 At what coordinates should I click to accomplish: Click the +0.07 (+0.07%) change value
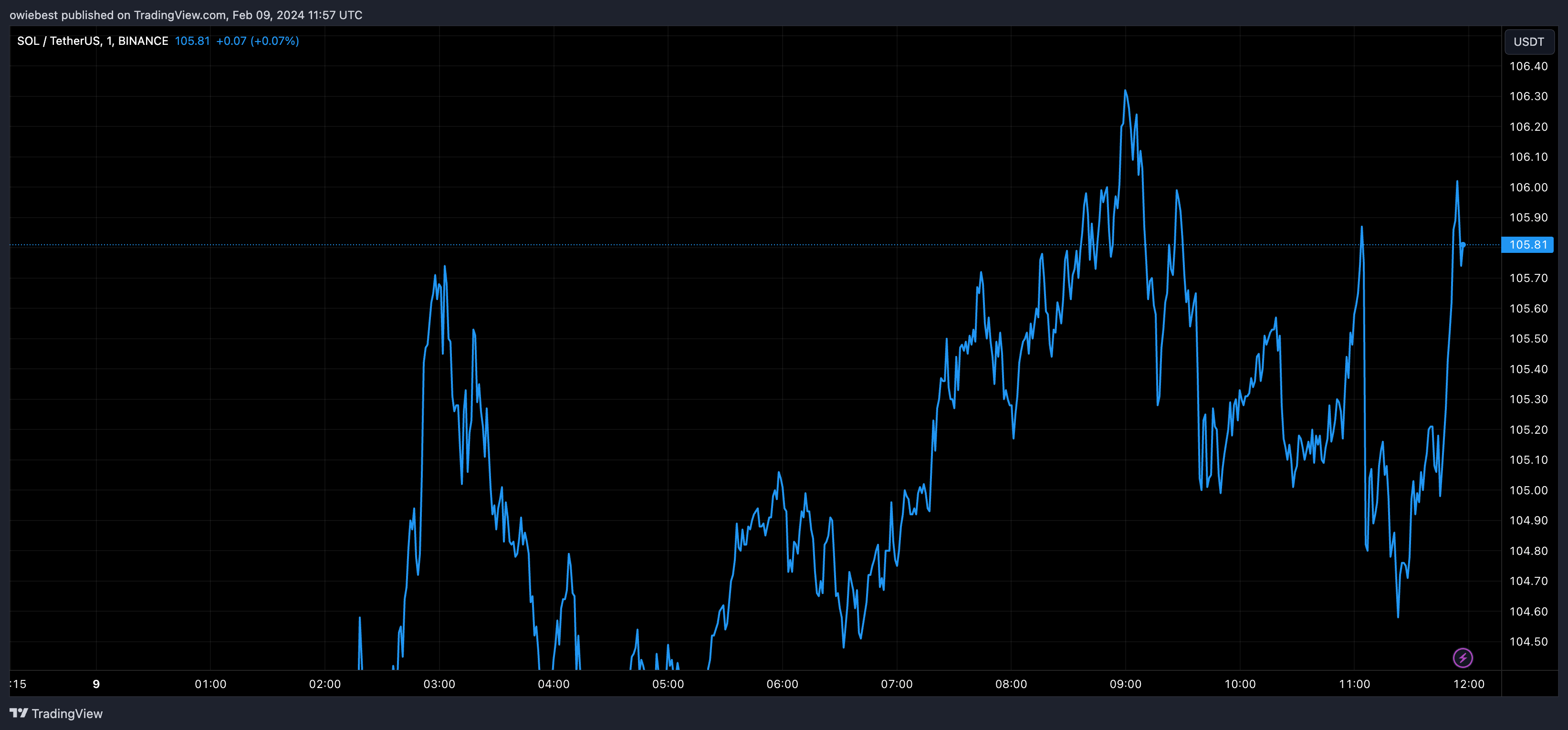(258, 41)
